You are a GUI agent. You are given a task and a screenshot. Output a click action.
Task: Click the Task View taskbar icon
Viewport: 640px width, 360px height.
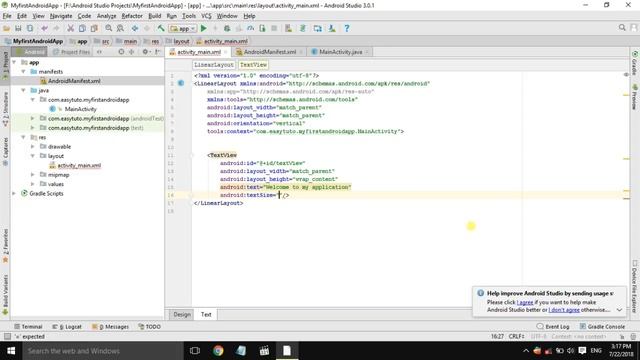tap(195, 351)
